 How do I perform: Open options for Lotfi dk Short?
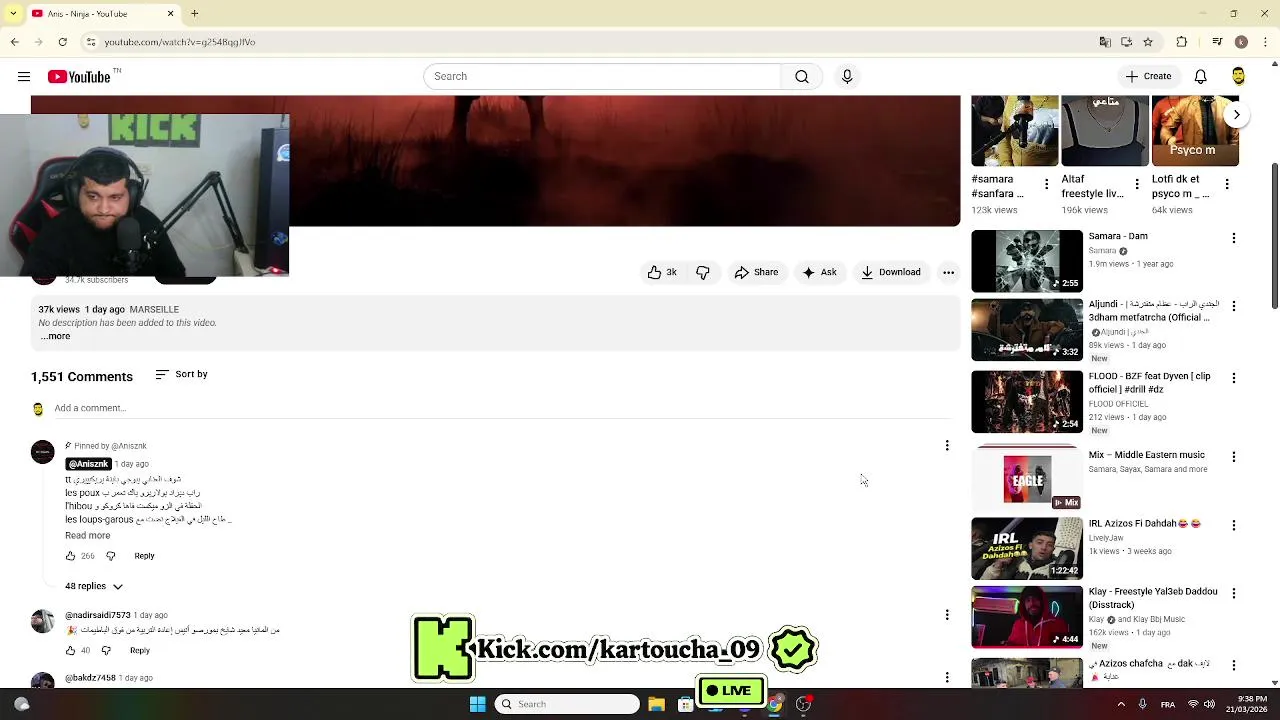[1227, 184]
